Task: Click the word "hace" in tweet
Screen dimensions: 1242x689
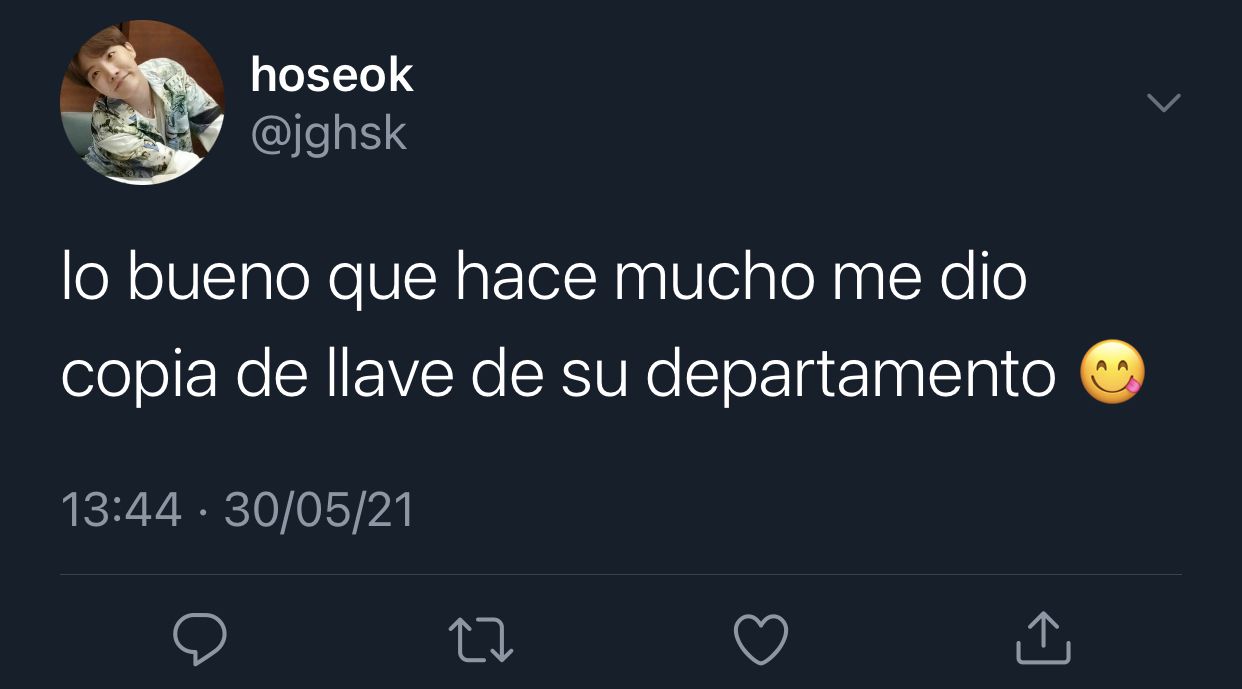Action: tap(526, 277)
